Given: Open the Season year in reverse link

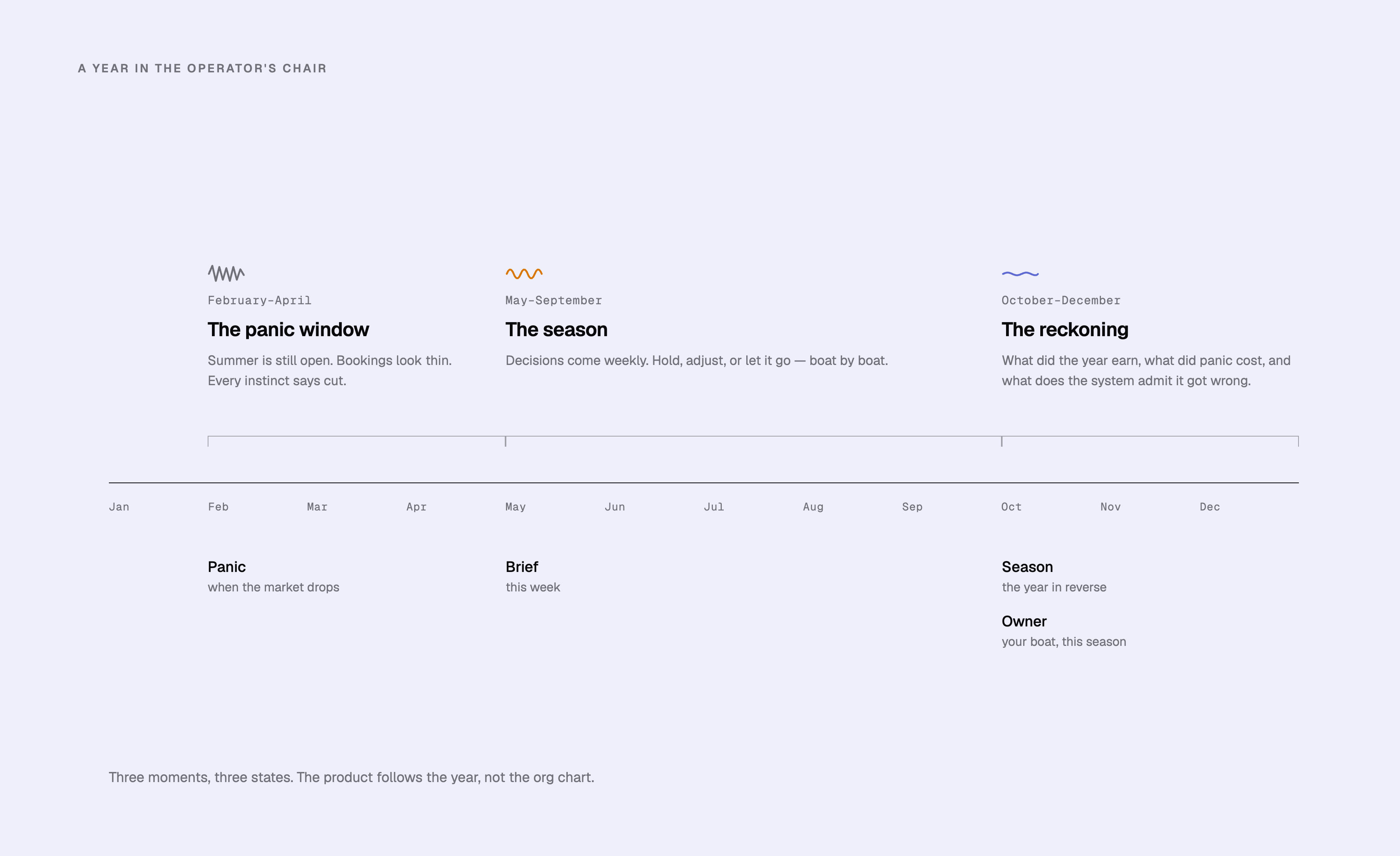Looking at the screenshot, I should (1054, 576).
